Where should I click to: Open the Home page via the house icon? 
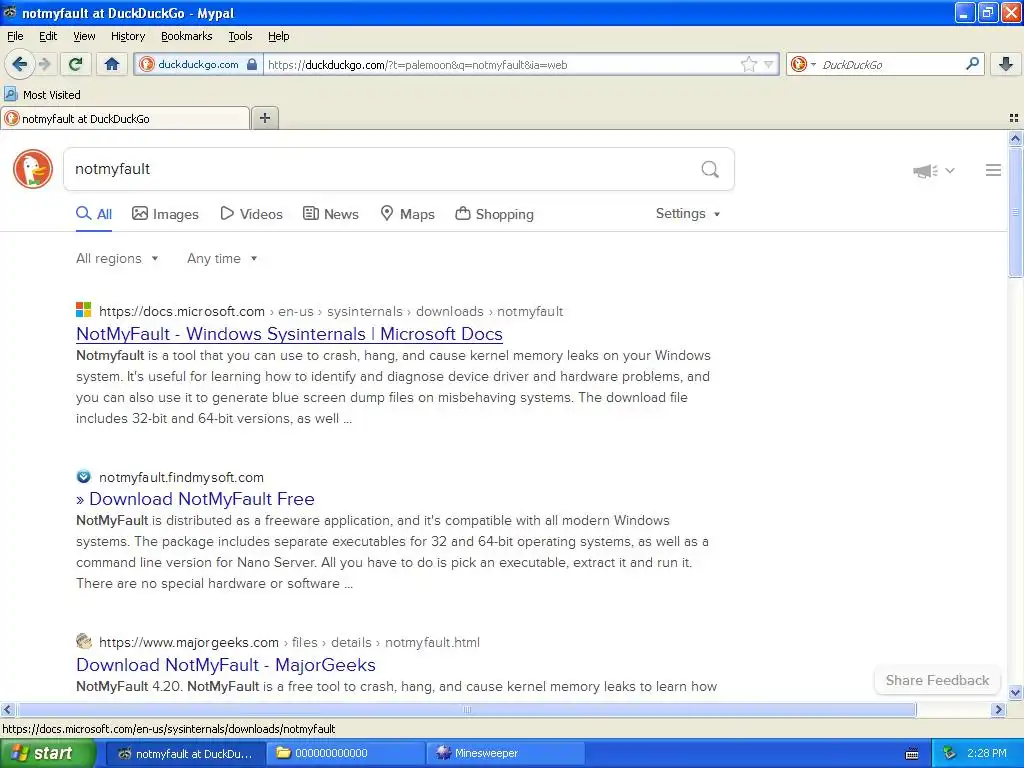112,64
